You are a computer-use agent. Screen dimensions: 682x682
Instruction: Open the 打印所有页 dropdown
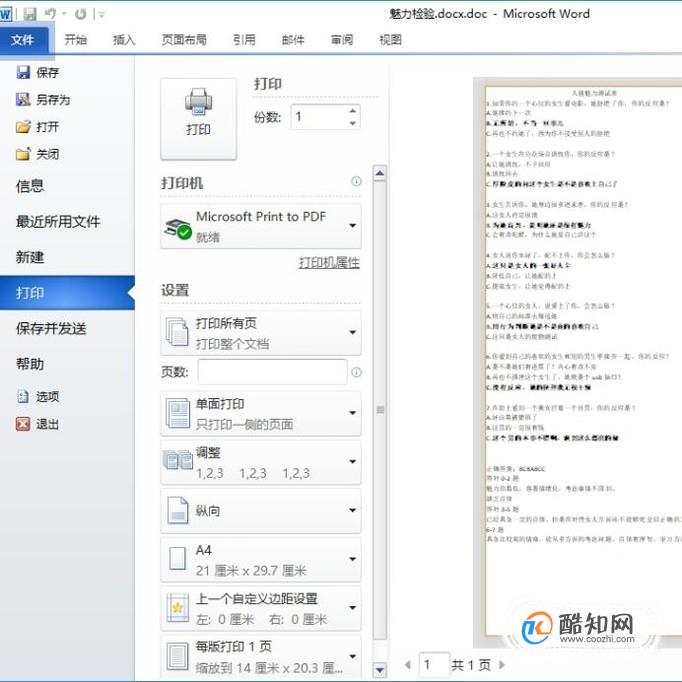(261, 333)
